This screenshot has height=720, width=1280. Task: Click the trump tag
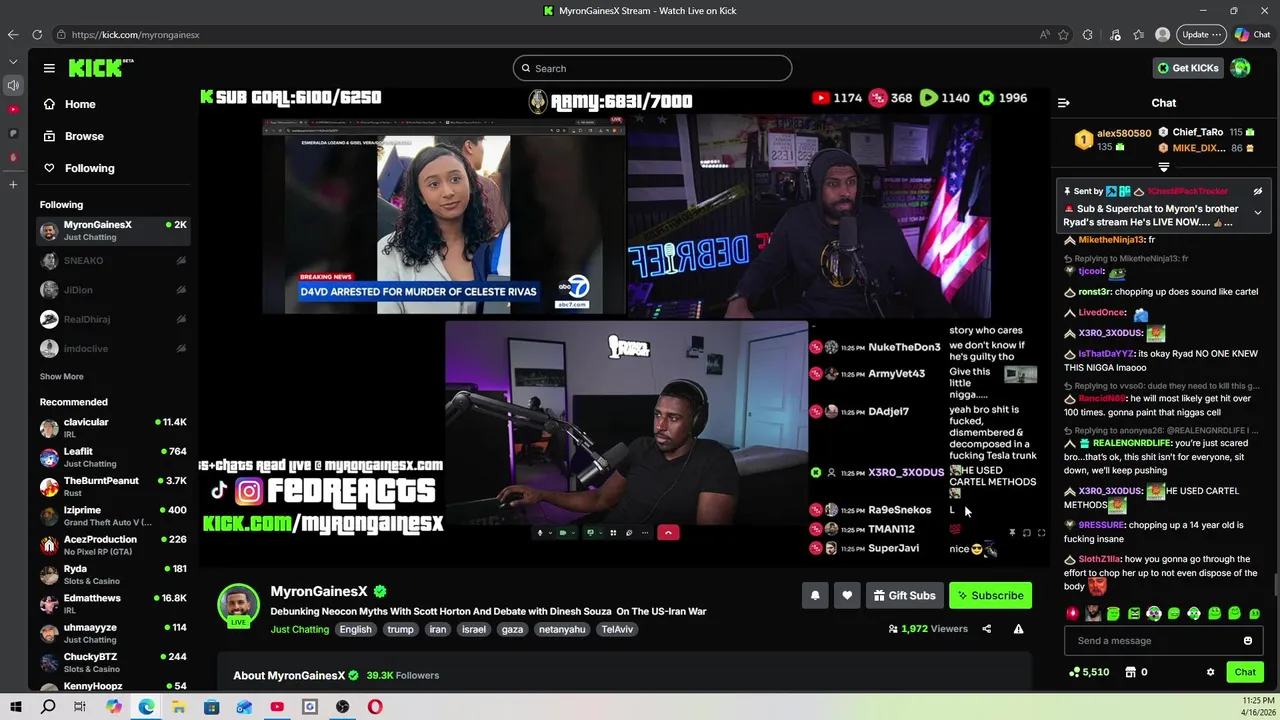[401, 629]
